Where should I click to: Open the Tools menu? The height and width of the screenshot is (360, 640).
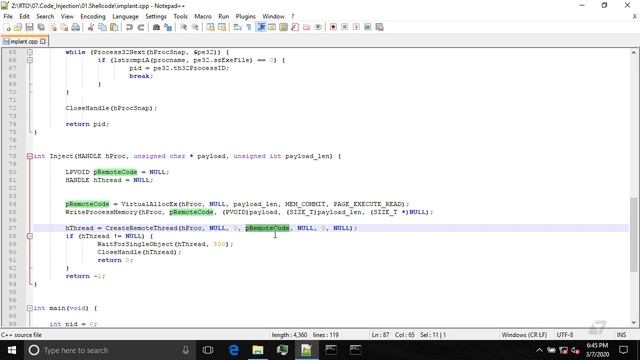pos(180,16)
